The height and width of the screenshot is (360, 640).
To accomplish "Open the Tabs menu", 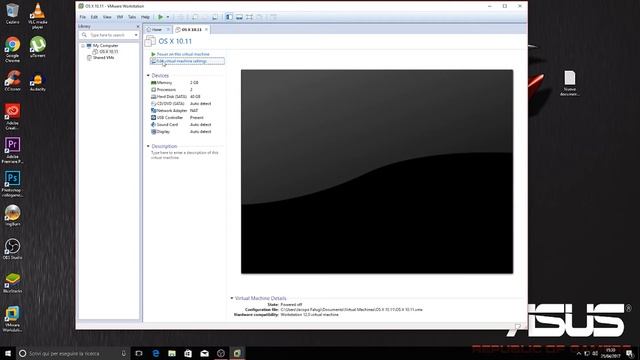I will [x=132, y=17].
